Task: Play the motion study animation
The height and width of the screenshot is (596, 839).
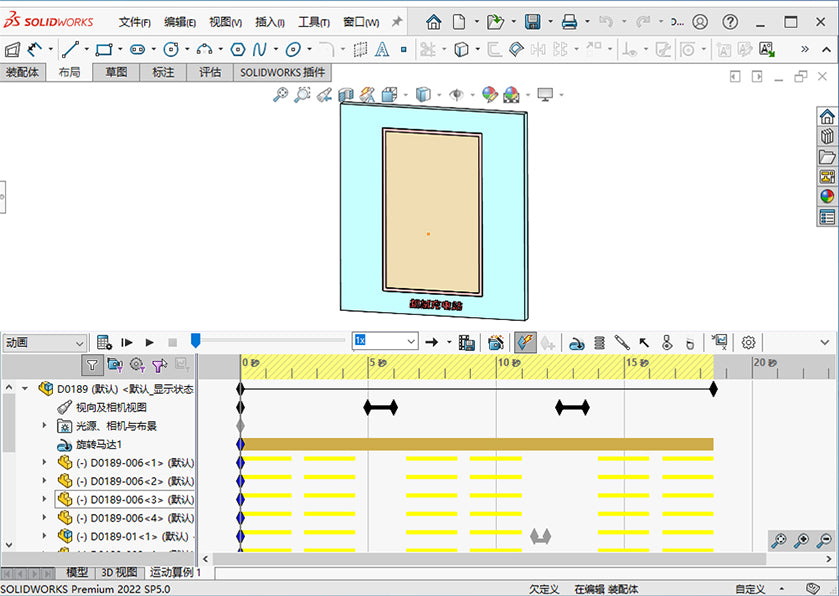Action: click(x=150, y=342)
